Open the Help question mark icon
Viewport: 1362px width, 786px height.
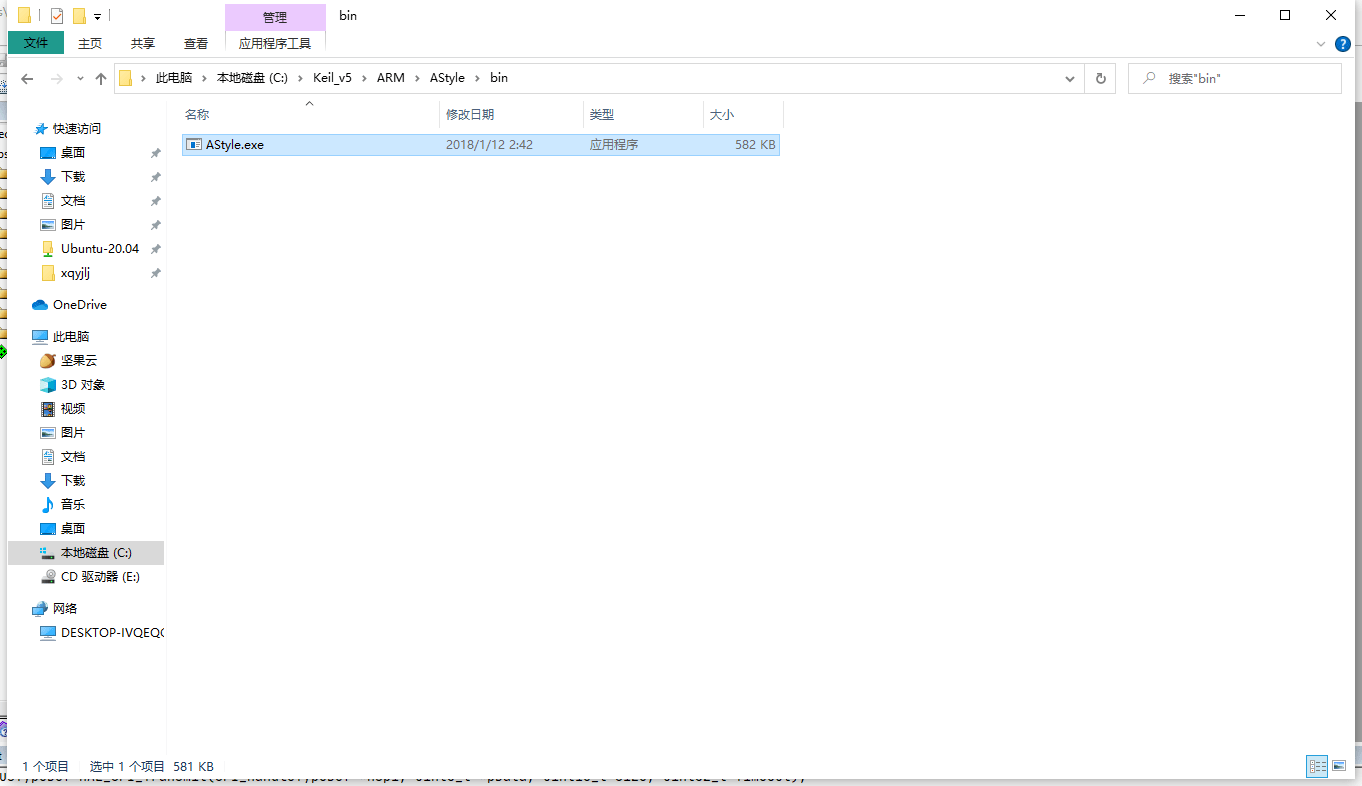[x=1343, y=44]
